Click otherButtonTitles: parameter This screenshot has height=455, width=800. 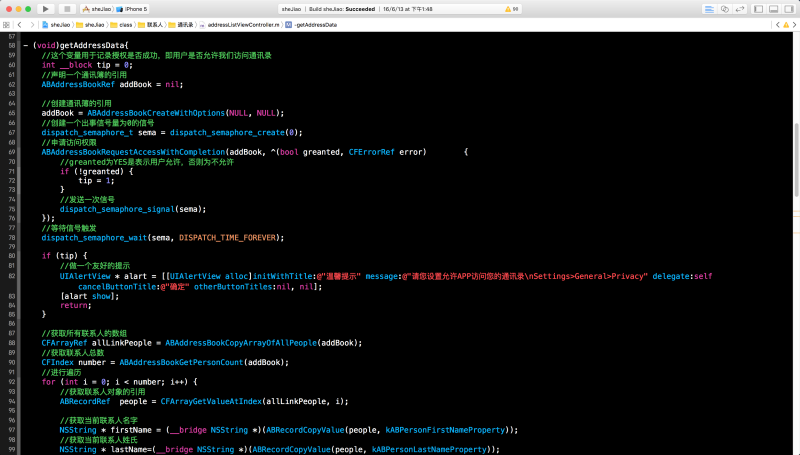click(235, 287)
